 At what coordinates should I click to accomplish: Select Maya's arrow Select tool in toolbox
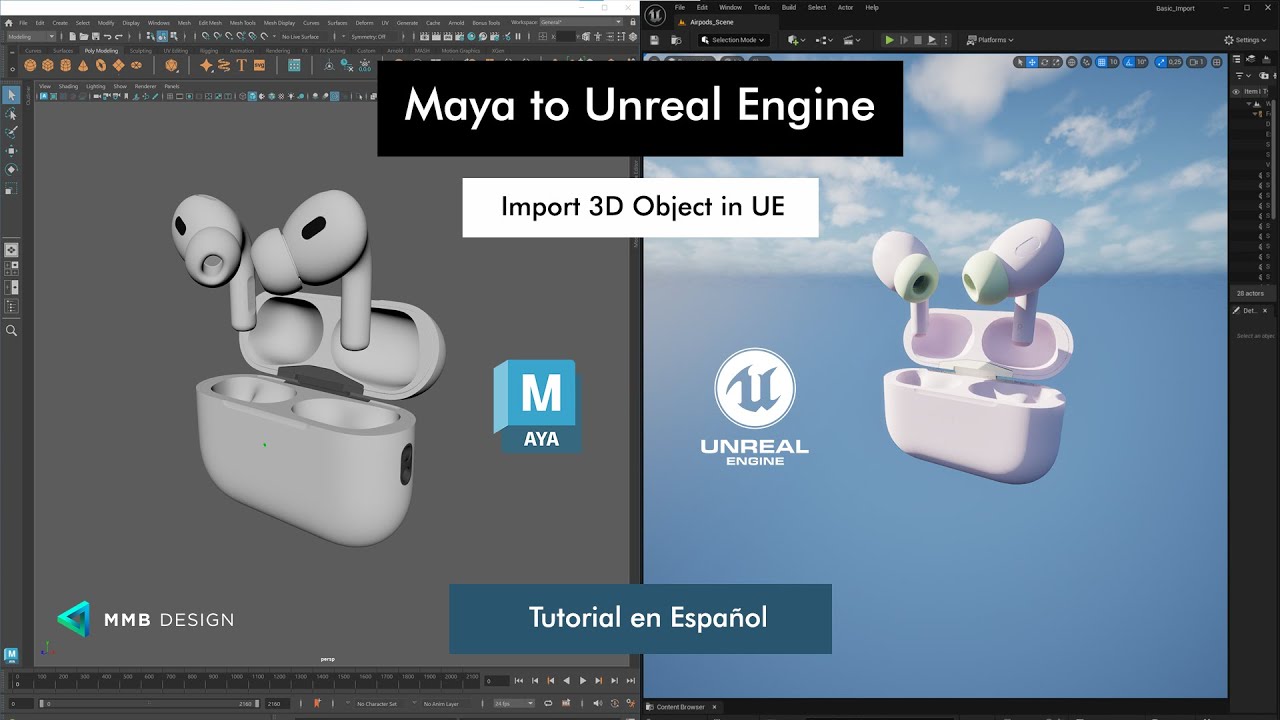[11, 95]
